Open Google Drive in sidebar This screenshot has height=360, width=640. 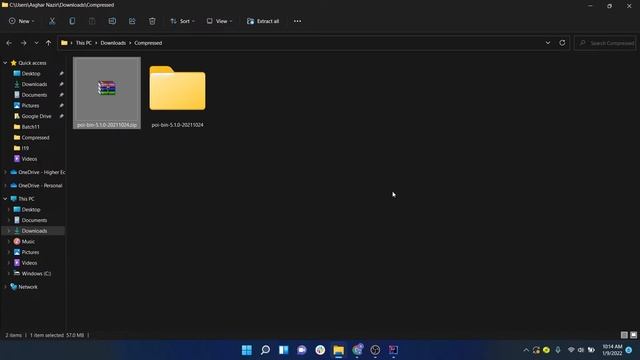(x=36, y=116)
